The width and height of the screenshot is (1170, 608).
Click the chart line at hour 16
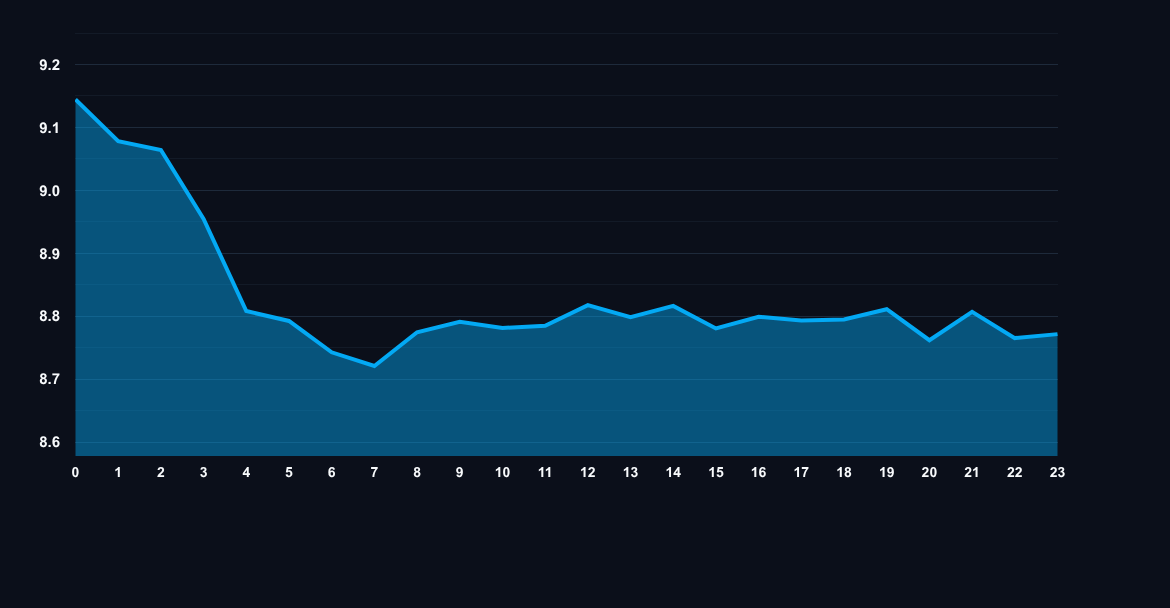point(758,316)
